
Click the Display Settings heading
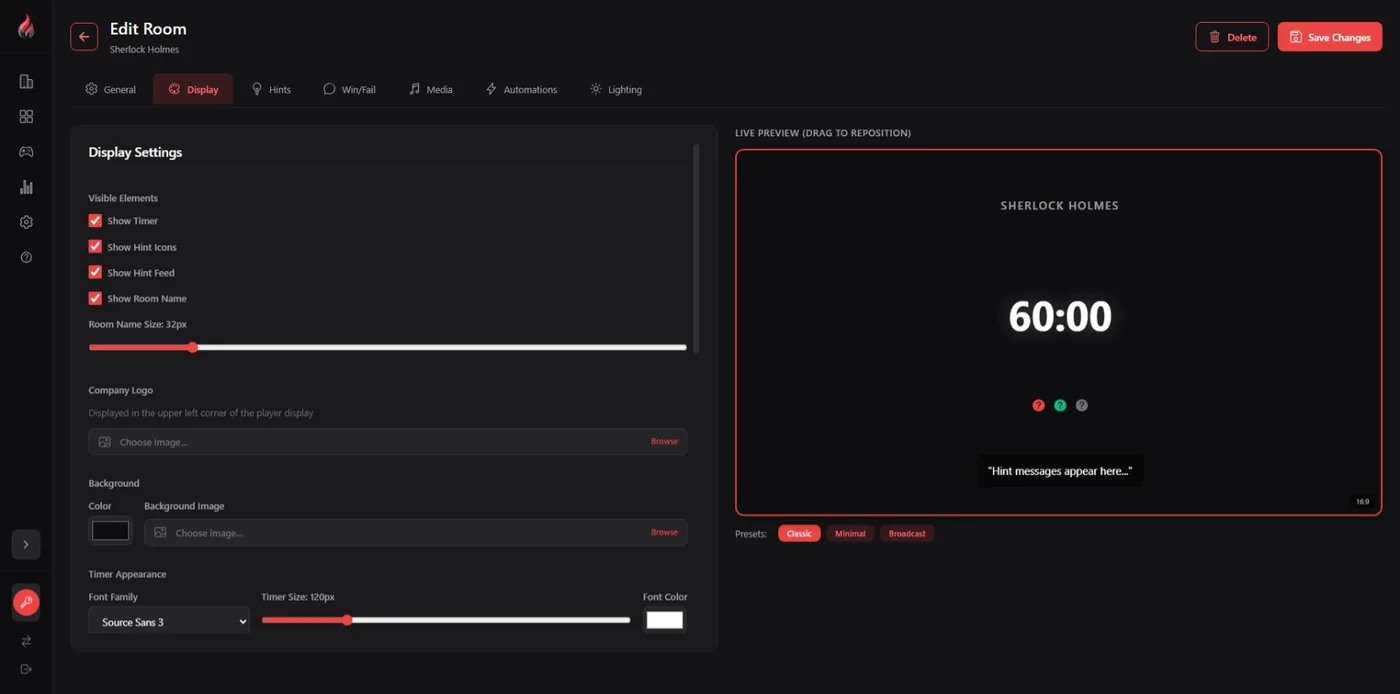135,153
